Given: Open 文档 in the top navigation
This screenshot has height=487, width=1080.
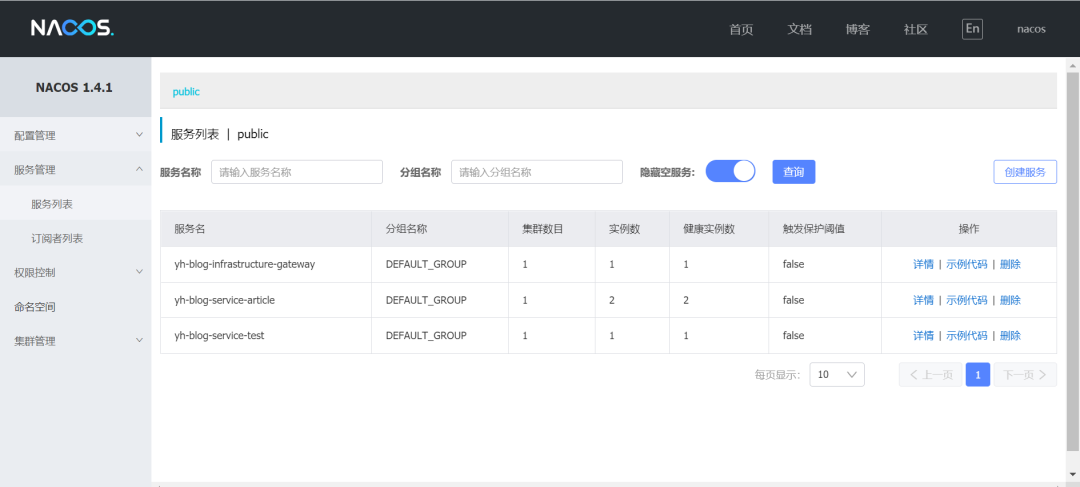Looking at the screenshot, I should [x=799, y=29].
